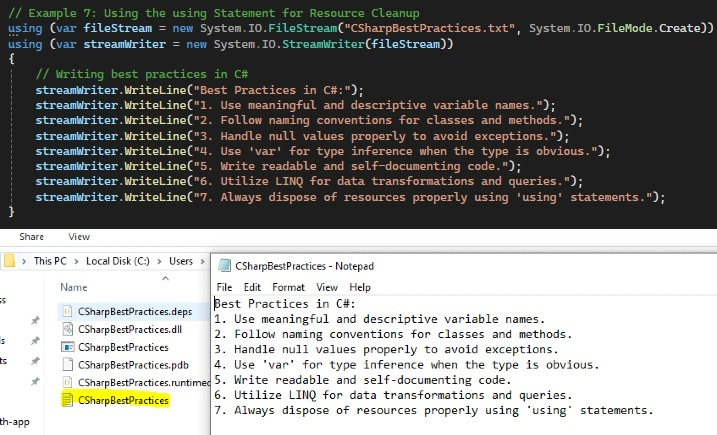Click the 'var fileStream' using statement line
This screenshot has width=717, height=435.
click(x=361, y=28)
